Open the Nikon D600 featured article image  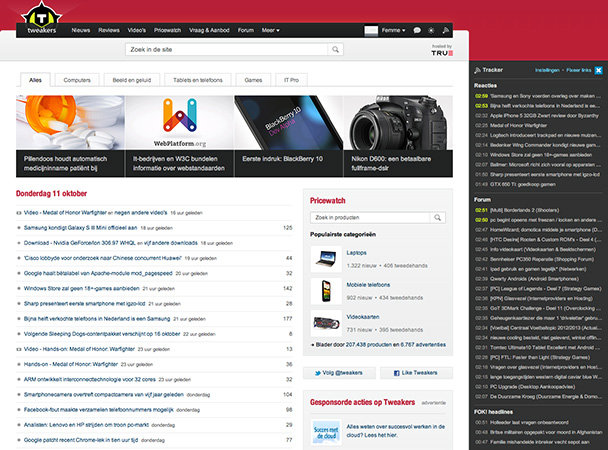pyautogui.click(x=398, y=123)
